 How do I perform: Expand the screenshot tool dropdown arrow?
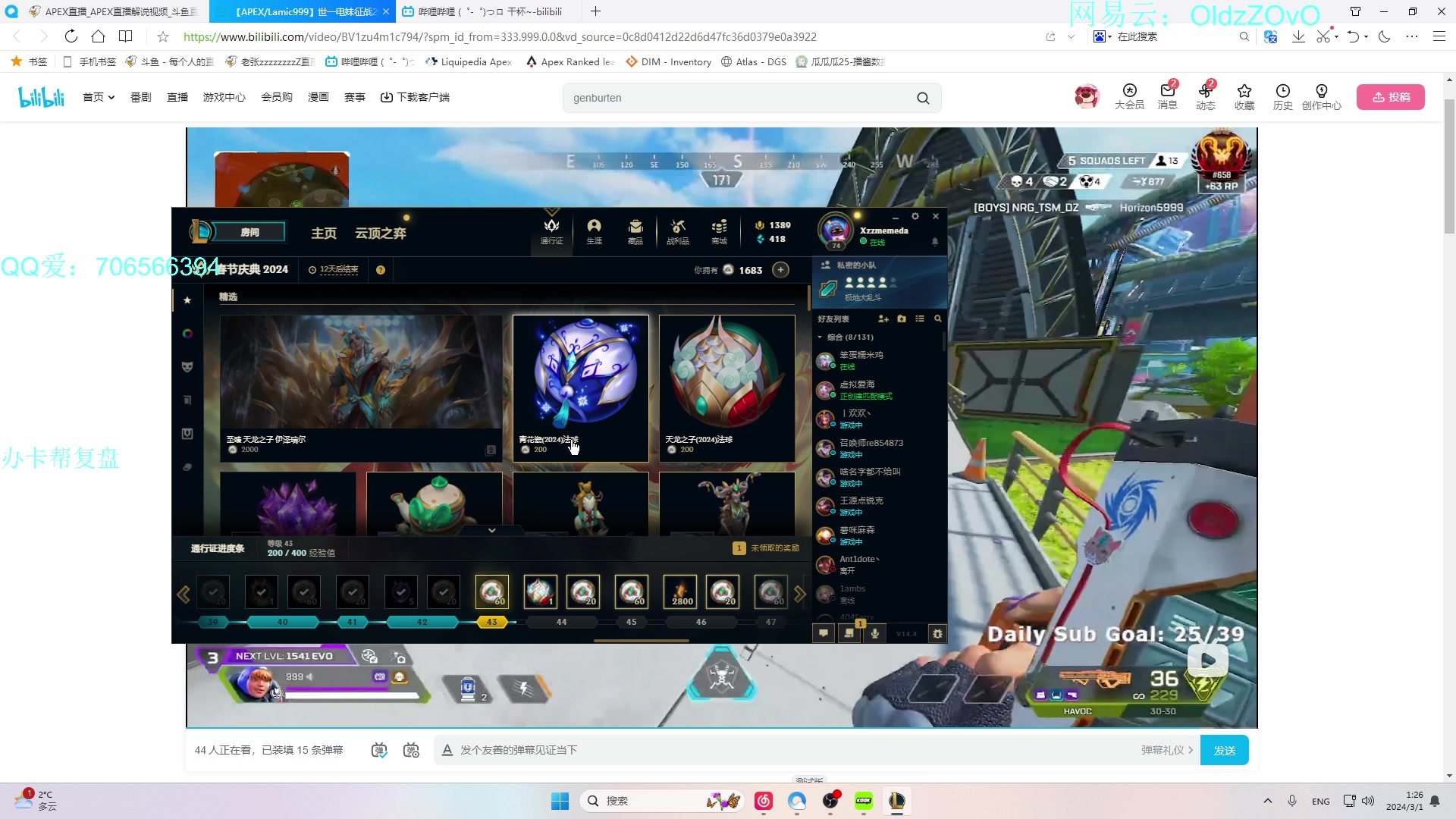pos(1336,36)
